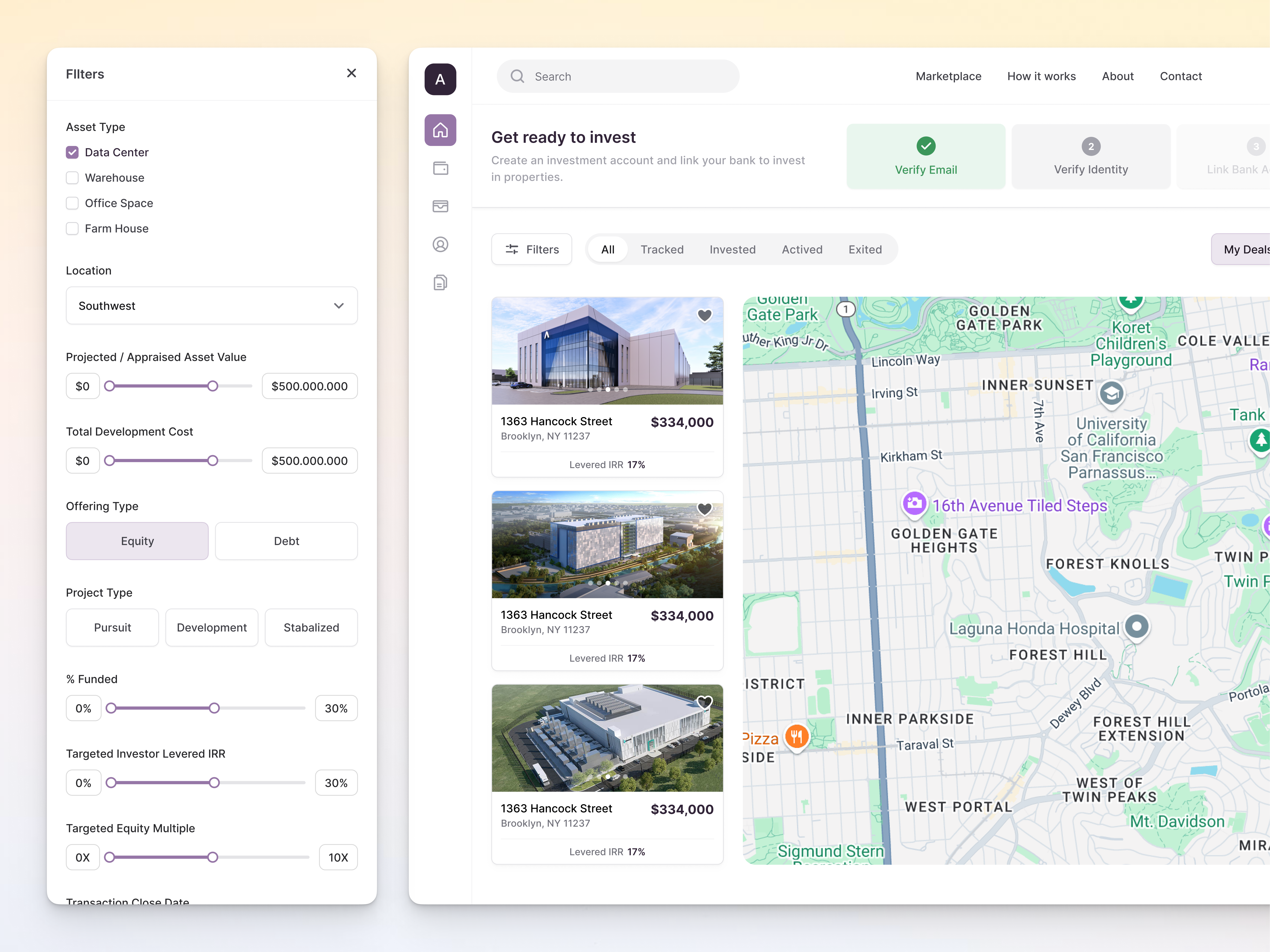Select the Home icon in the sidebar

440,130
